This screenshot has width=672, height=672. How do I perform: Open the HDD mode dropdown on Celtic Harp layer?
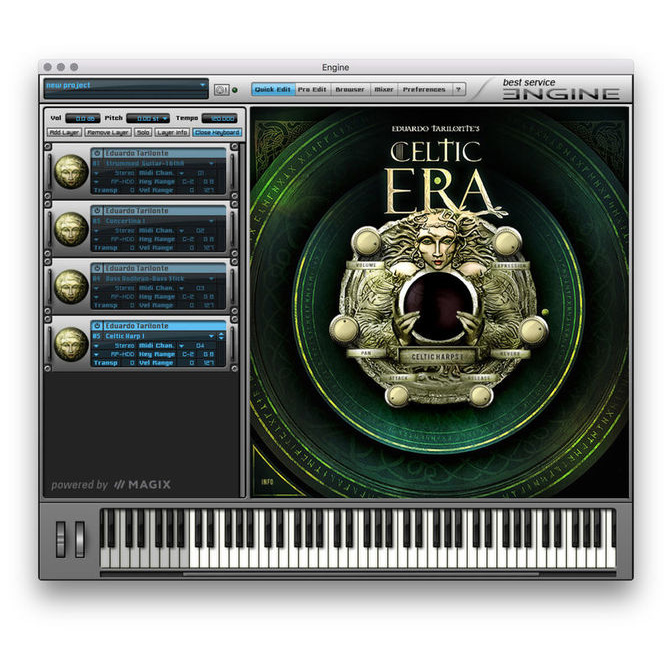point(96,354)
